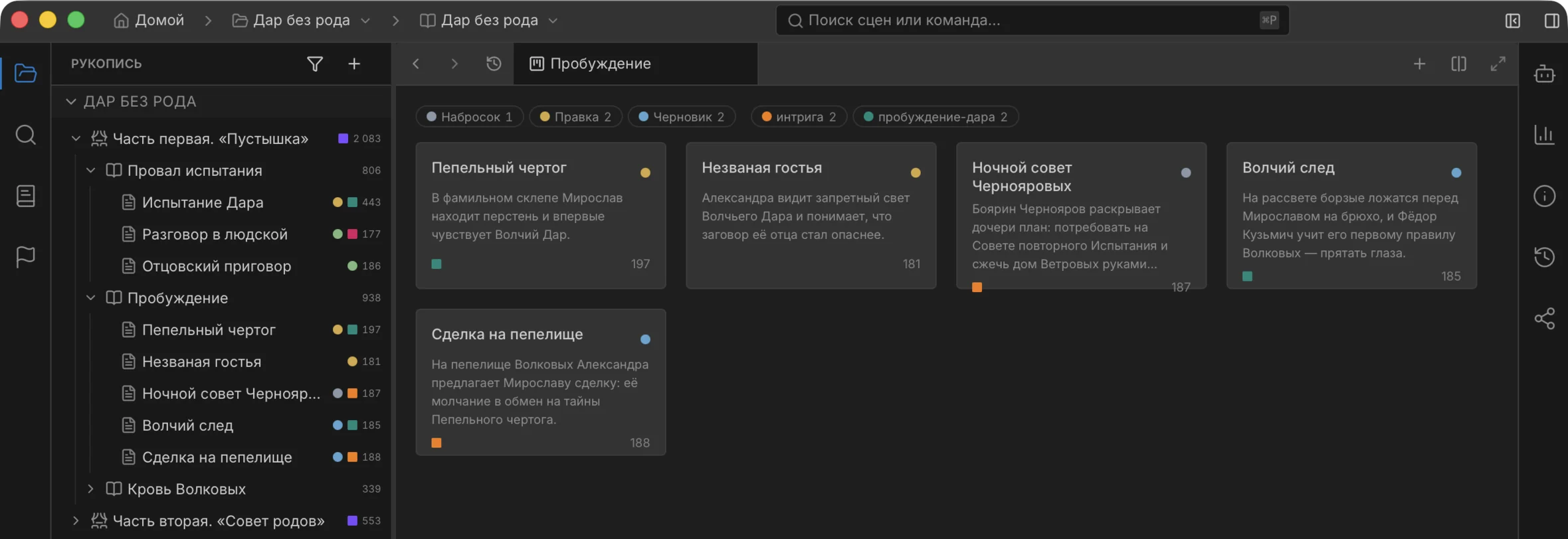Open the search panel in the sidebar
Image resolution: width=1568 pixels, height=539 pixels.
click(x=25, y=135)
